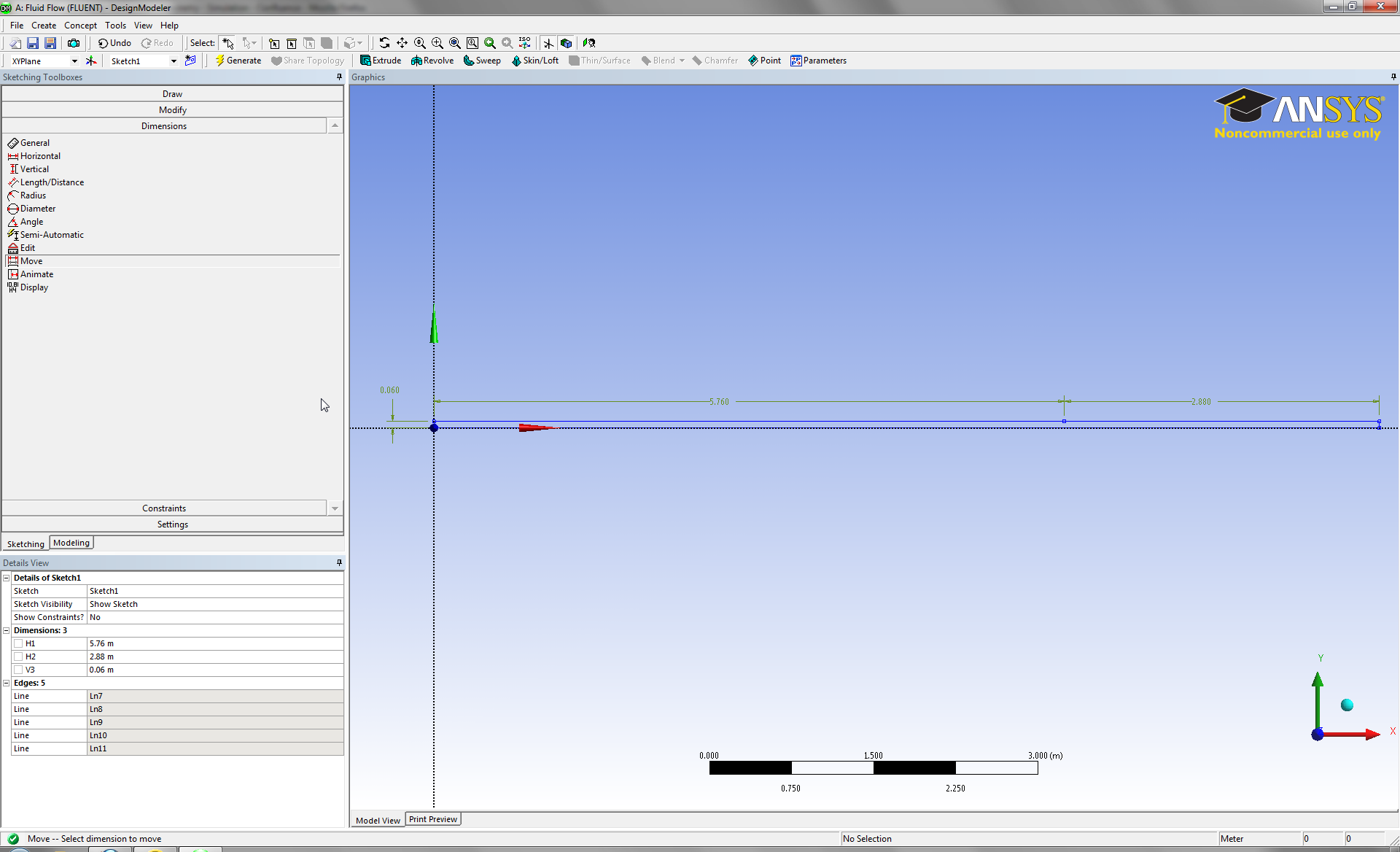Tick the V3 dimension parameter checkbox
This screenshot has height=852, width=1400.
[18, 670]
